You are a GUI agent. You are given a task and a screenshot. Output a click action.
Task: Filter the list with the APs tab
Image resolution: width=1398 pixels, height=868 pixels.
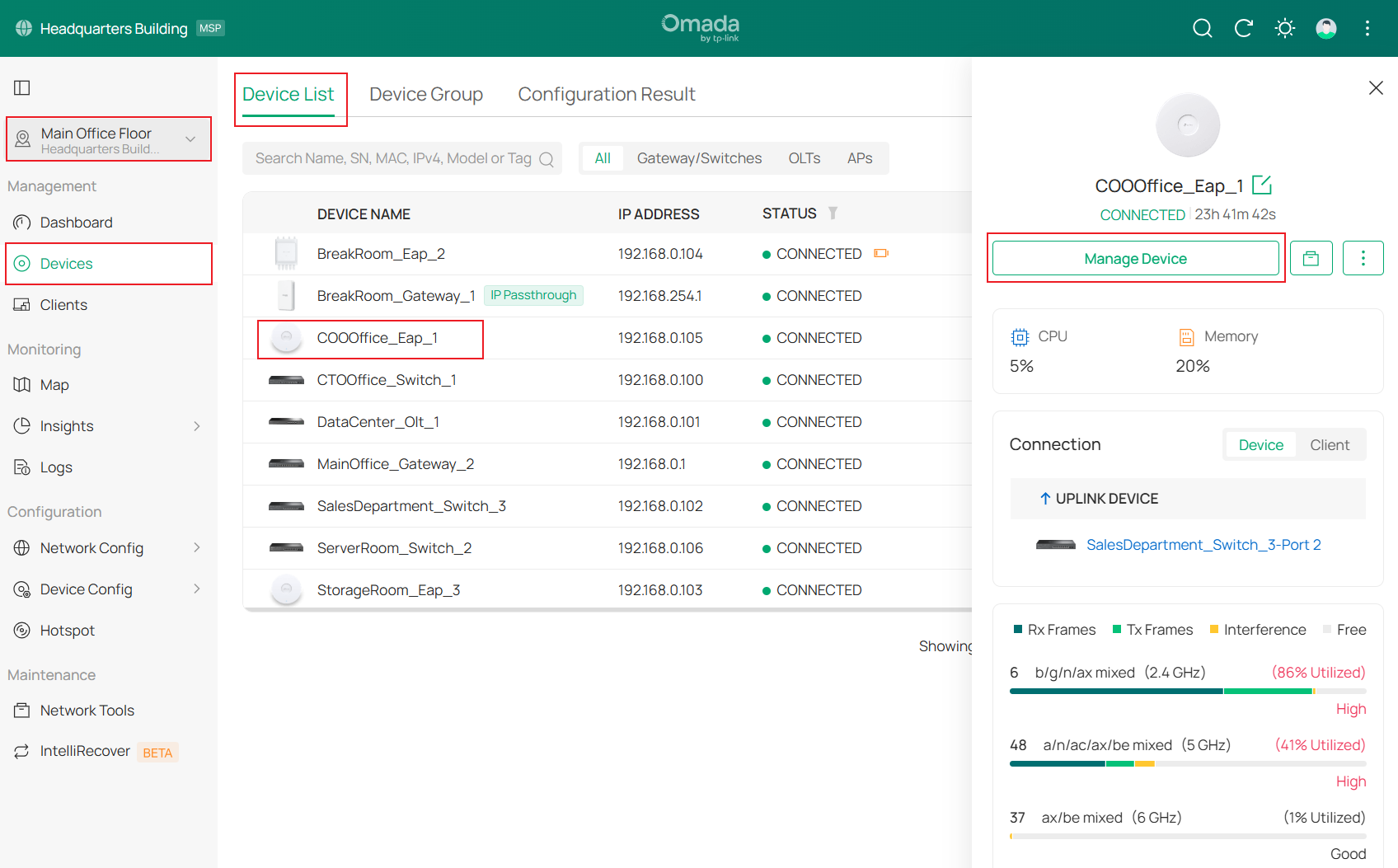(x=860, y=157)
